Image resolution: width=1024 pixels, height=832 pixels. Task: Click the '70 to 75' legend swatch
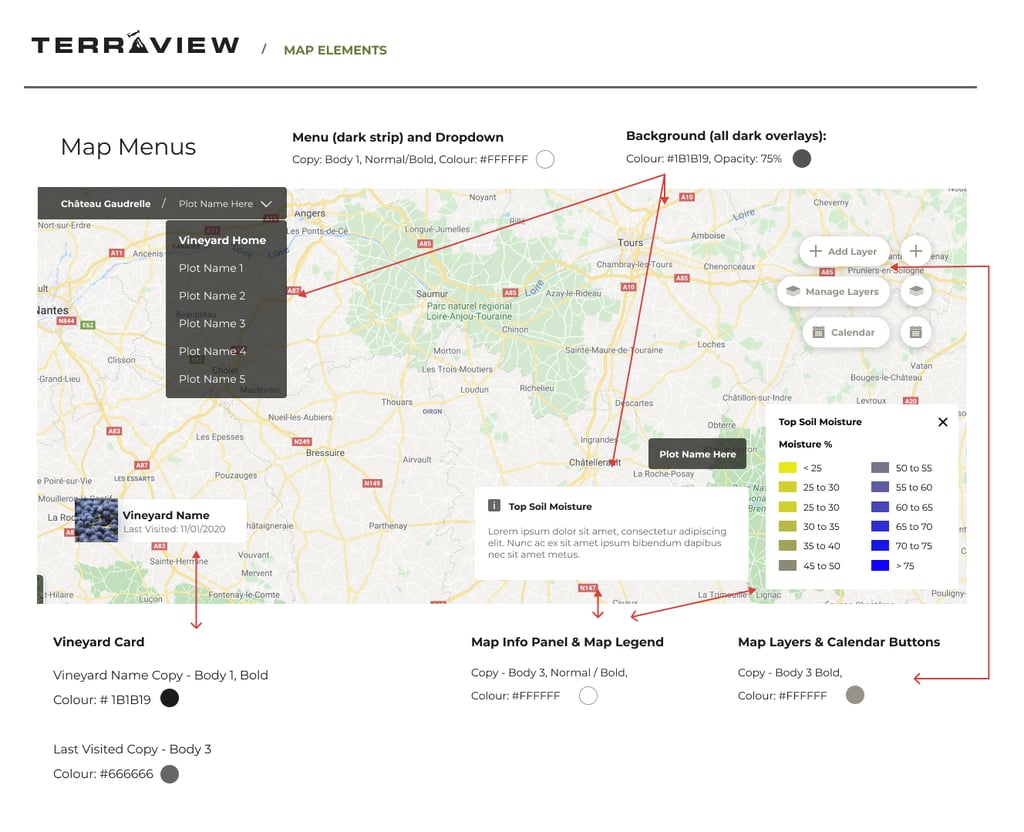(x=880, y=546)
